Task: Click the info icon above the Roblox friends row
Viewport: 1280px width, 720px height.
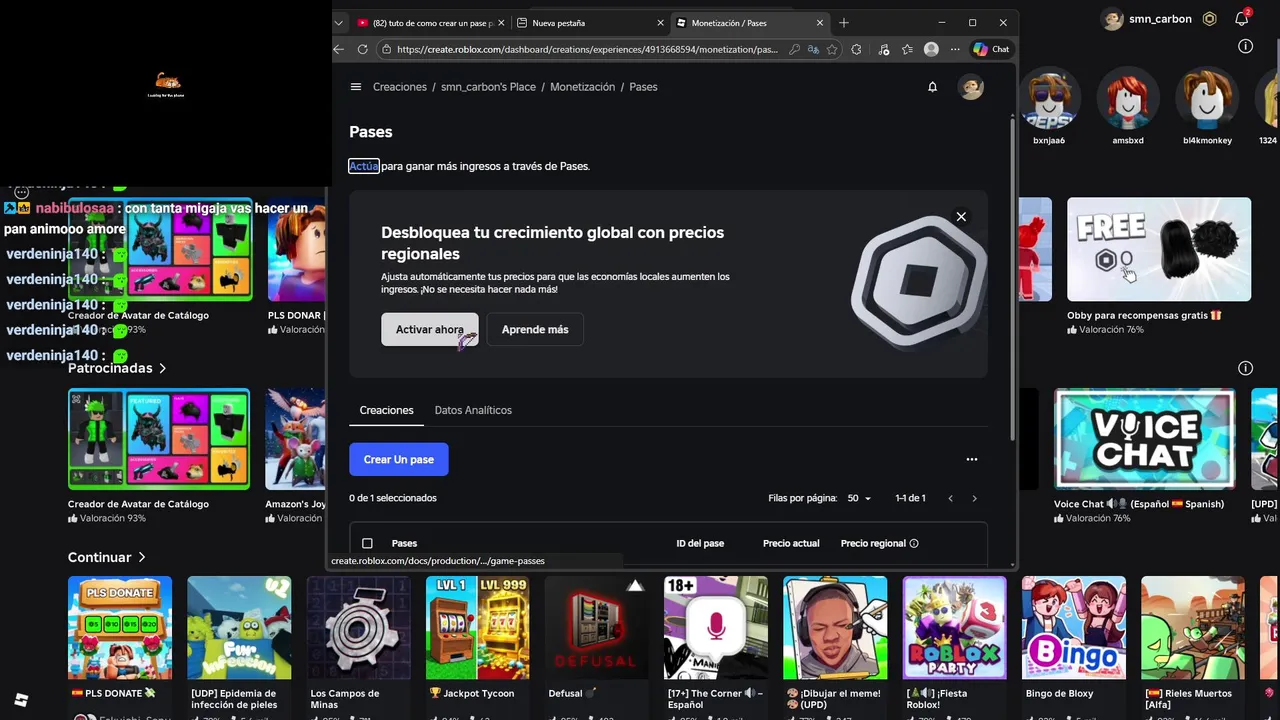Action: [1245, 46]
